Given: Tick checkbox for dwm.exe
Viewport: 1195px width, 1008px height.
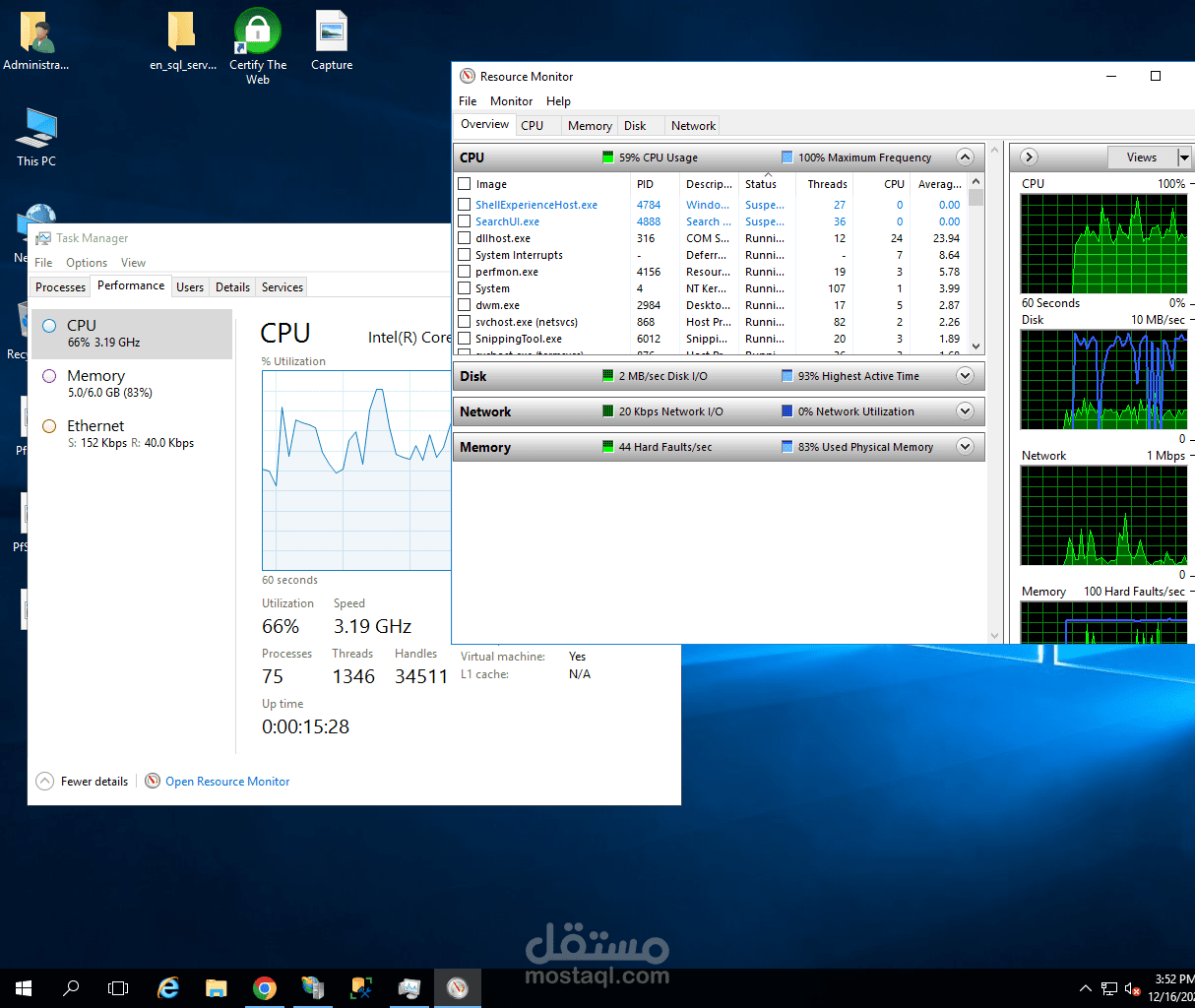Looking at the screenshot, I should point(465,305).
